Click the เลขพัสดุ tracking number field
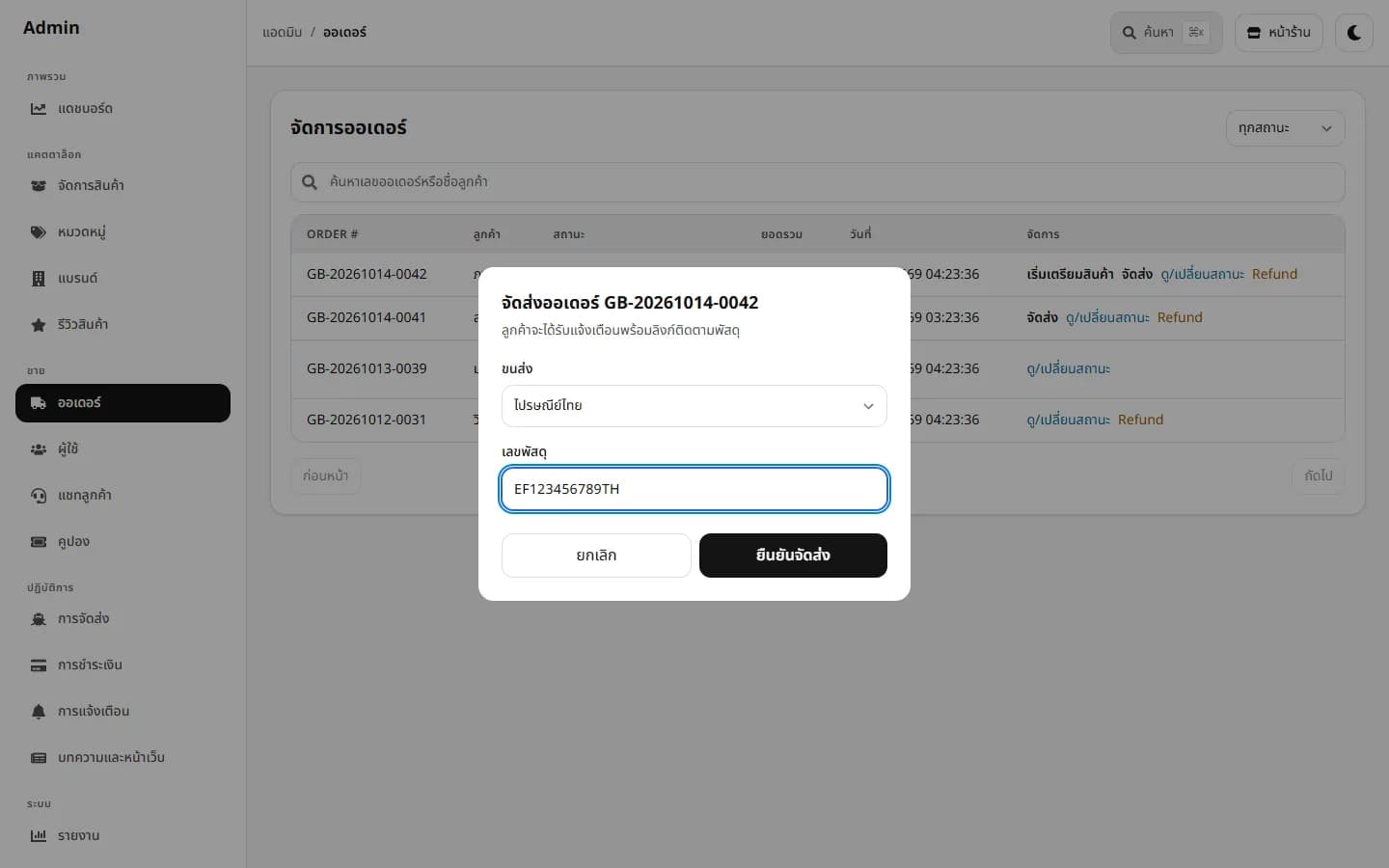This screenshot has height=868, width=1389. 694,489
